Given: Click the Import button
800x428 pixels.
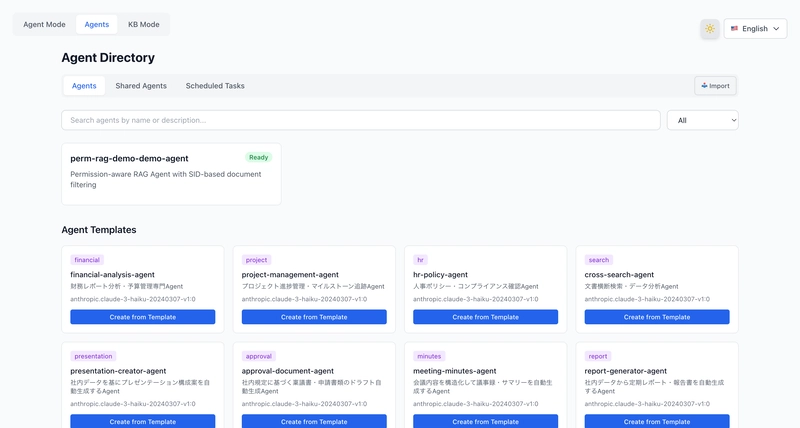Looking at the screenshot, I should point(715,86).
